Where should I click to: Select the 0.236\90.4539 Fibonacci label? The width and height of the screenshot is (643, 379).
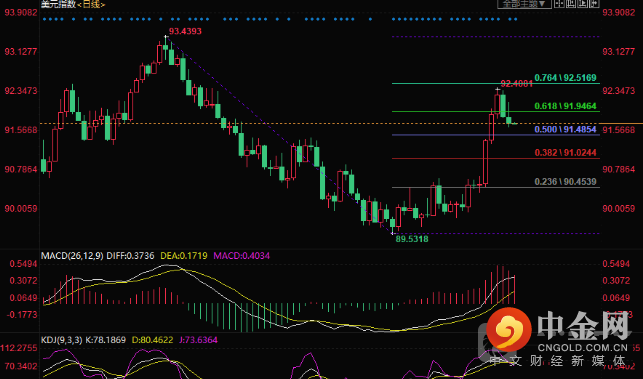(565, 181)
